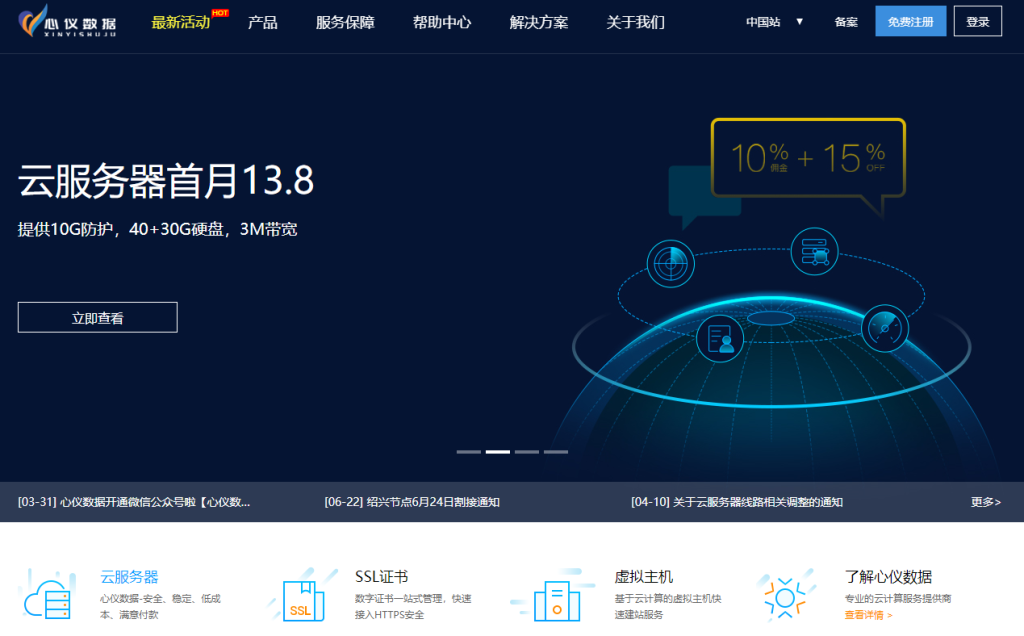Image resolution: width=1024 pixels, height=636 pixels.
Task: Click the 立即查看 banner button
Action: (x=97, y=317)
